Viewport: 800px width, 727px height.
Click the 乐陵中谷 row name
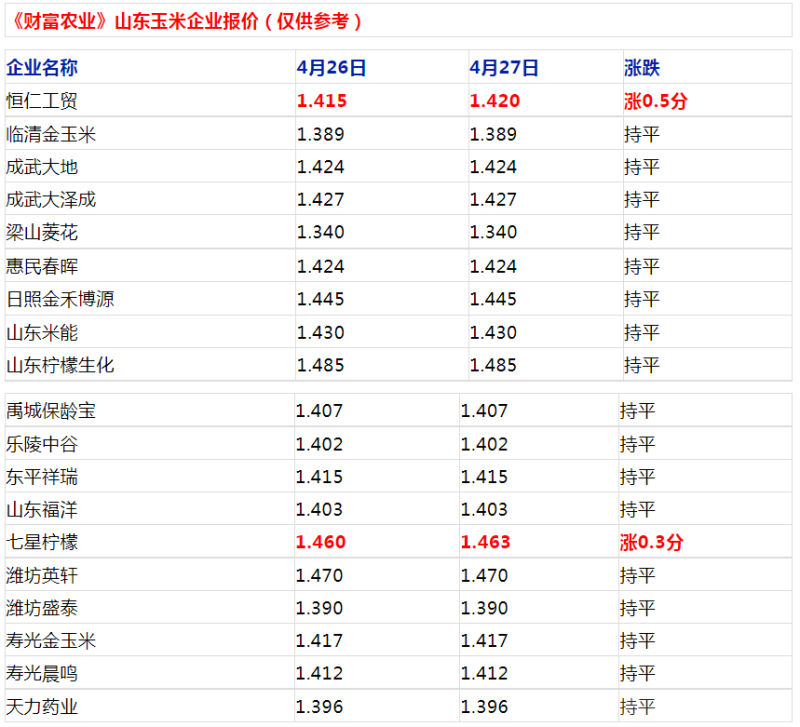tap(42, 444)
